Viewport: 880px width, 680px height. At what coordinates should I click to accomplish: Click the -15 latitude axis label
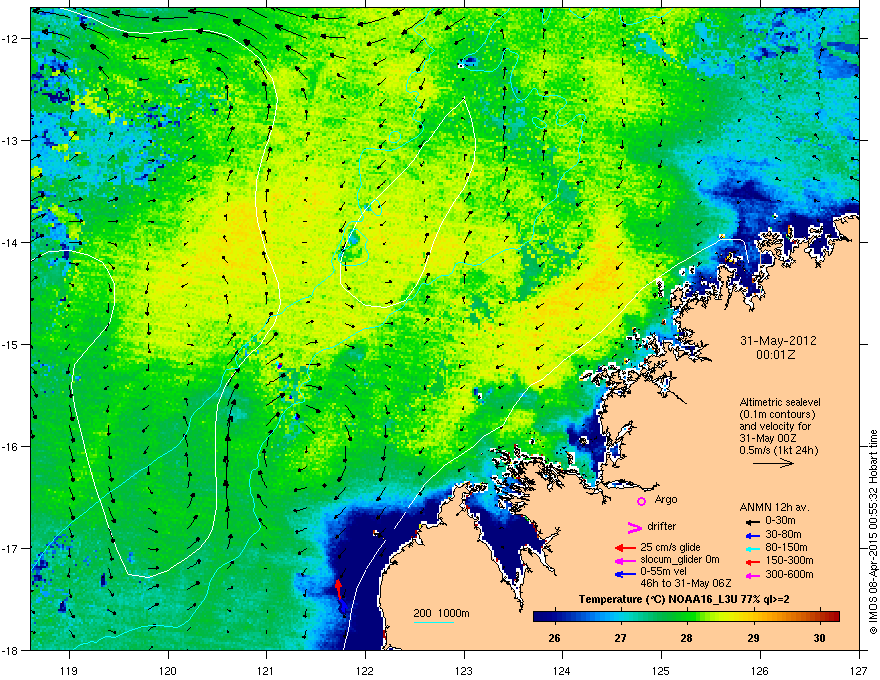[11, 345]
